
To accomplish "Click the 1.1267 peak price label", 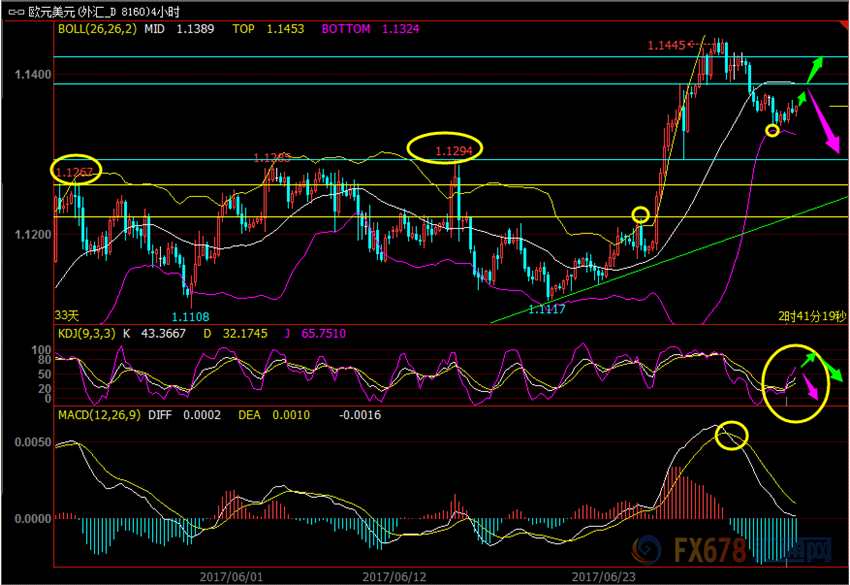I will (75, 172).
